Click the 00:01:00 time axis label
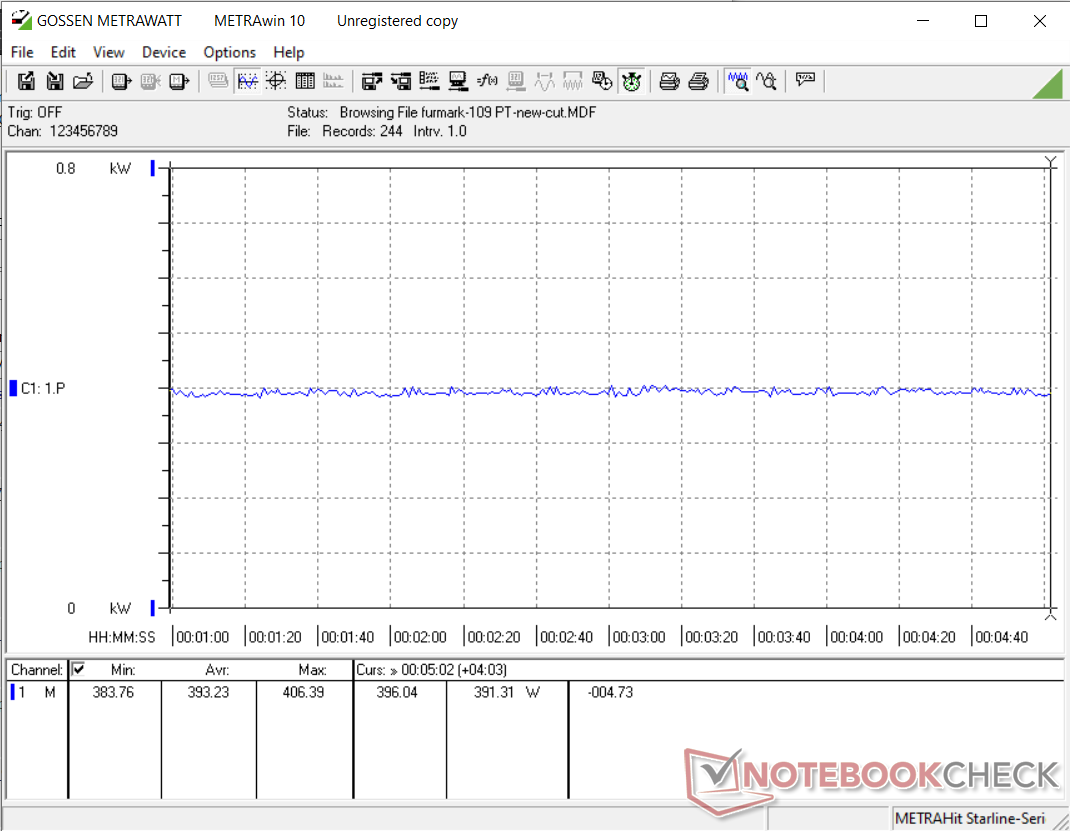The width and height of the screenshot is (1070, 831). (203, 637)
